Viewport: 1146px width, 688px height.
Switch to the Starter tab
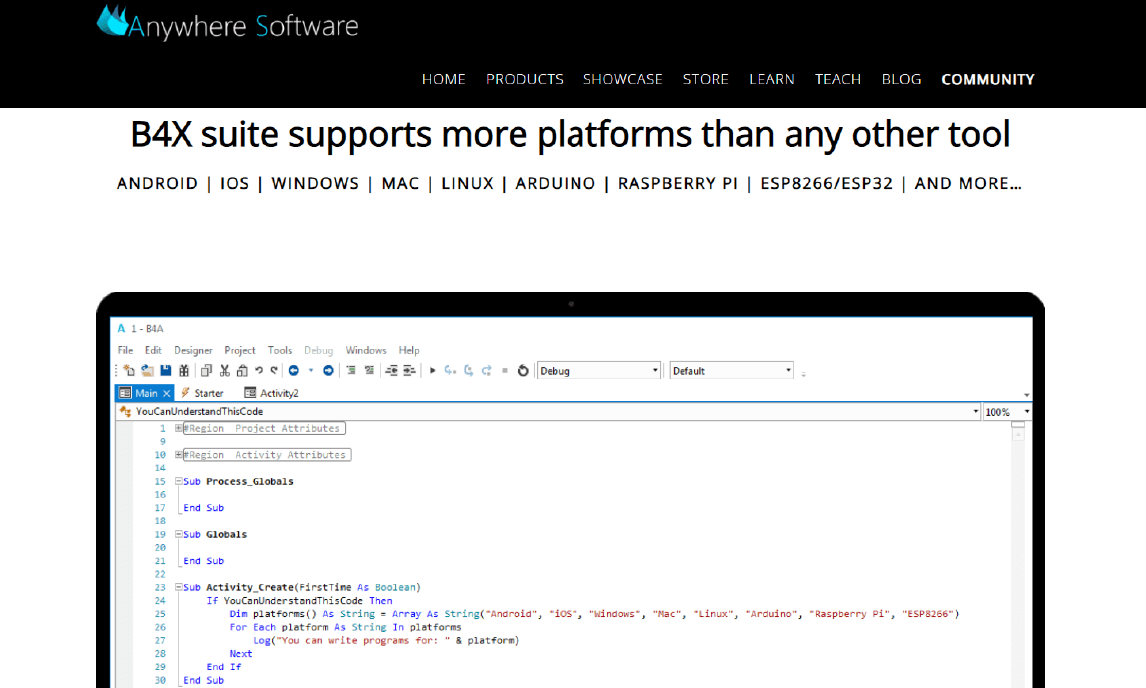coord(202,393)
